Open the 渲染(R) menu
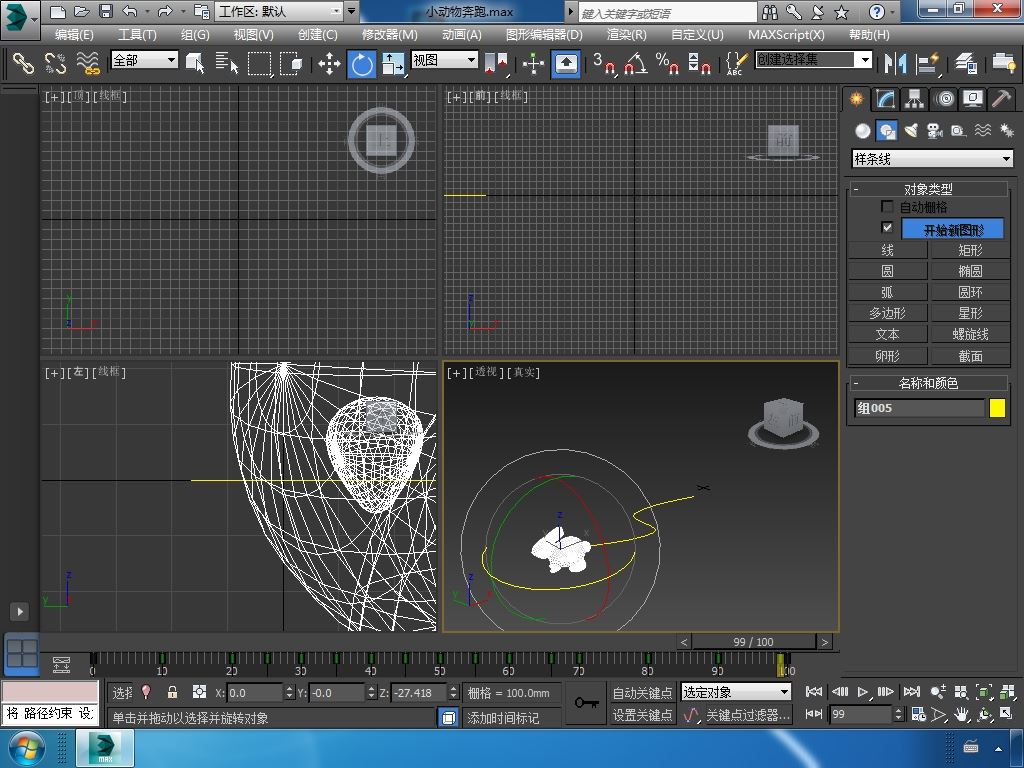The image size is (1024, 768). [x=626, y=34]
